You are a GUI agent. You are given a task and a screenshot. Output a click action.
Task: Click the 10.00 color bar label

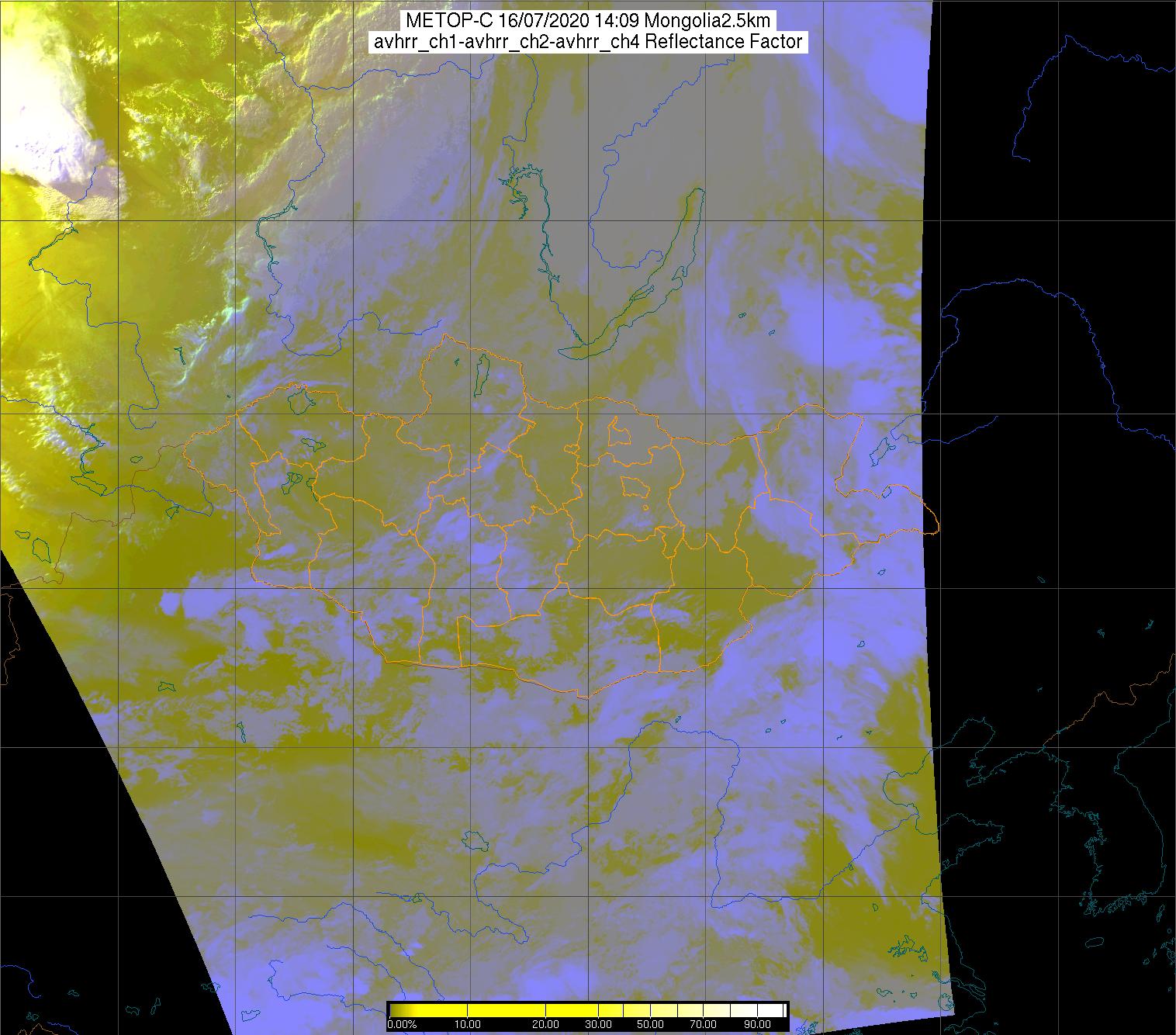click(468, 1024)
